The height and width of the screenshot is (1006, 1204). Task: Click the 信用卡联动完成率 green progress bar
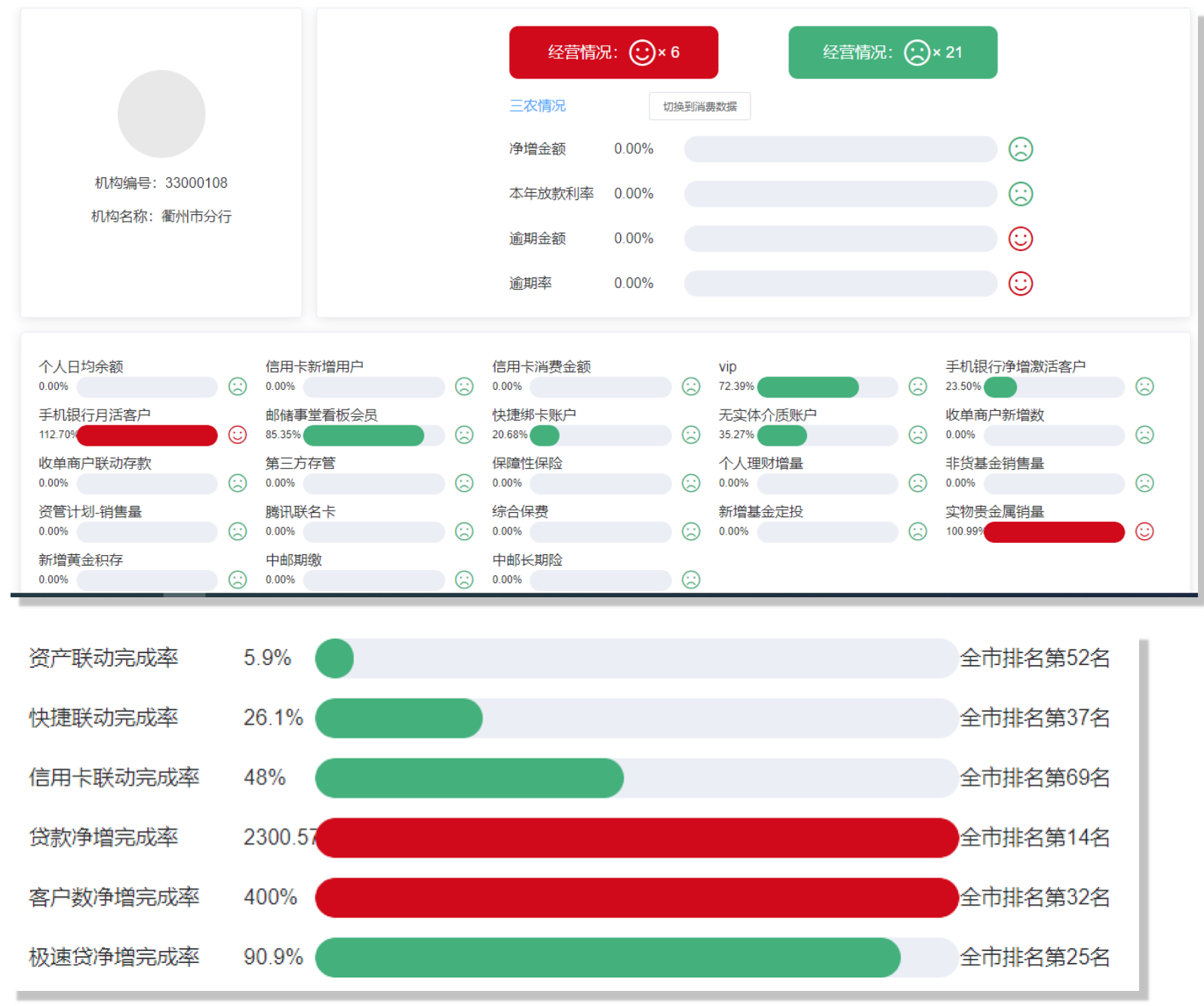pos(469,778)
